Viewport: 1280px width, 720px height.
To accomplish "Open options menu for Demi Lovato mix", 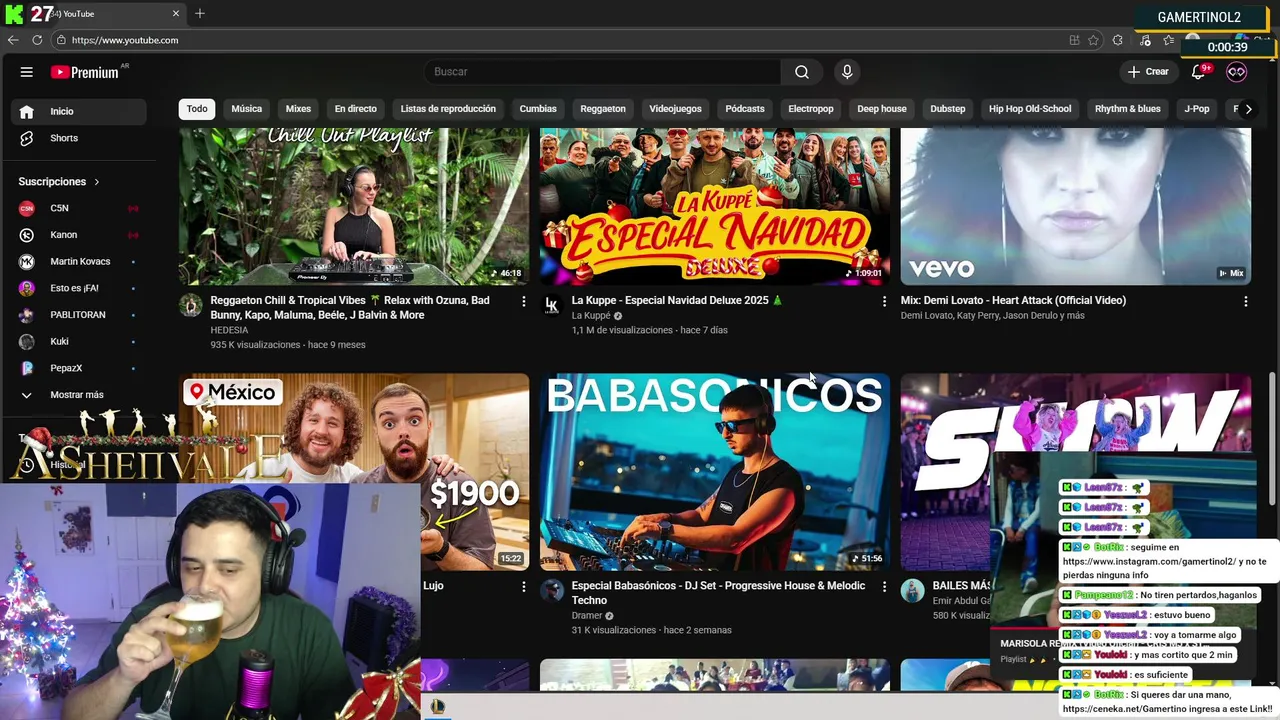I will [x=1245, y=301].
